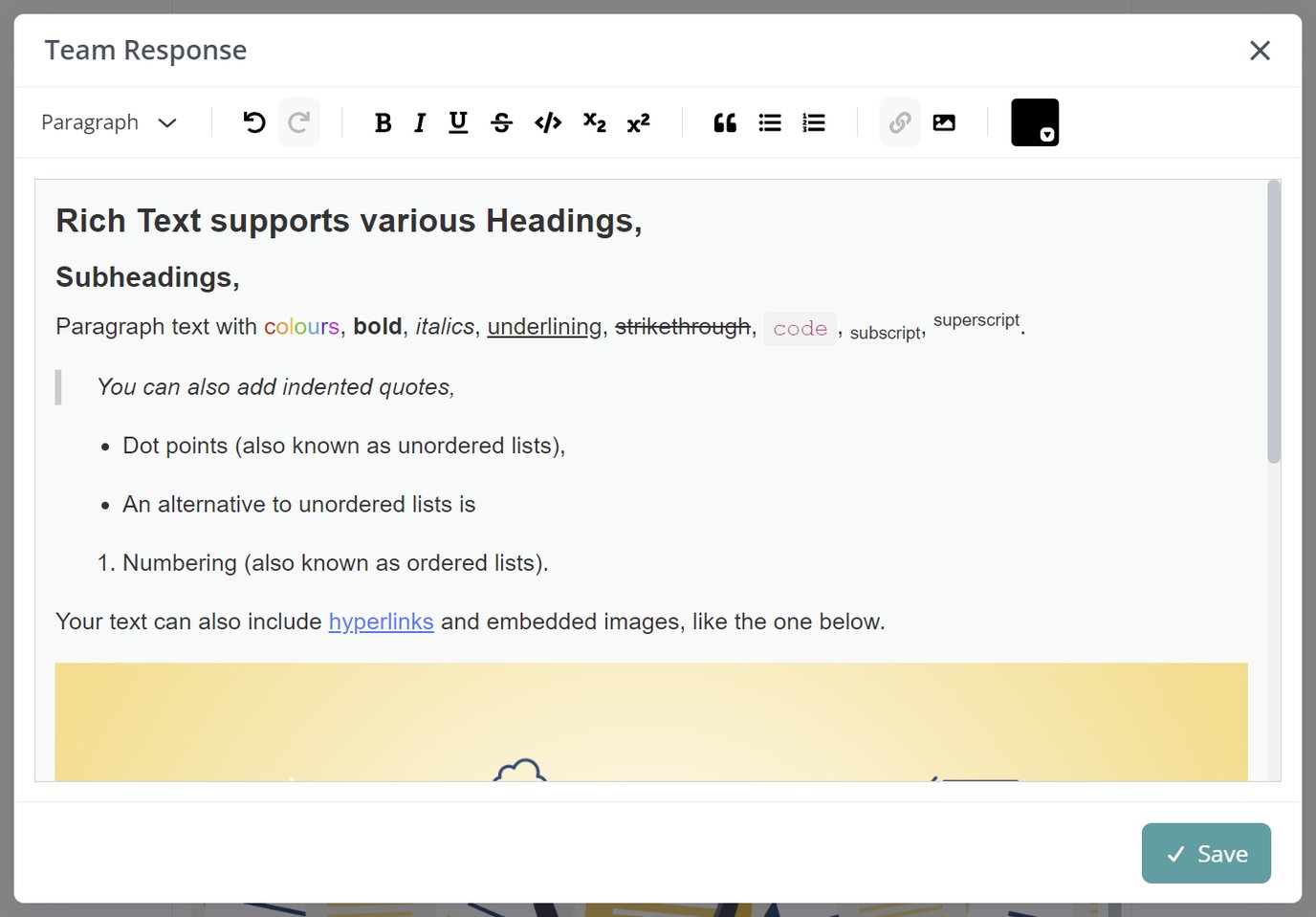Open the hyperlinks link in the text
The height and width of the screenshot is (917, 1316).
[x=381, y=622]
